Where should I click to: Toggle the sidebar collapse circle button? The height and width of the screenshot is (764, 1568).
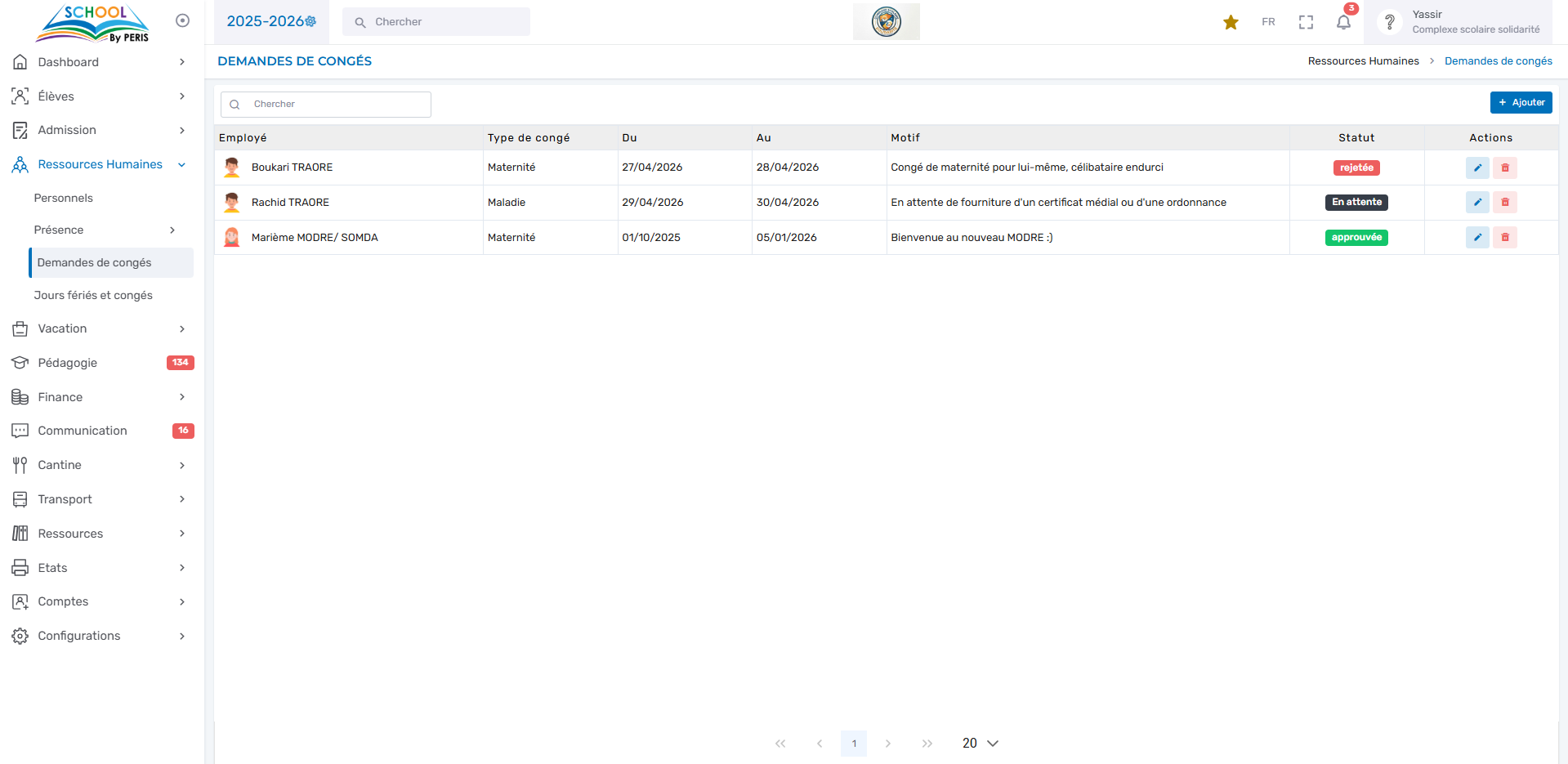183,20
